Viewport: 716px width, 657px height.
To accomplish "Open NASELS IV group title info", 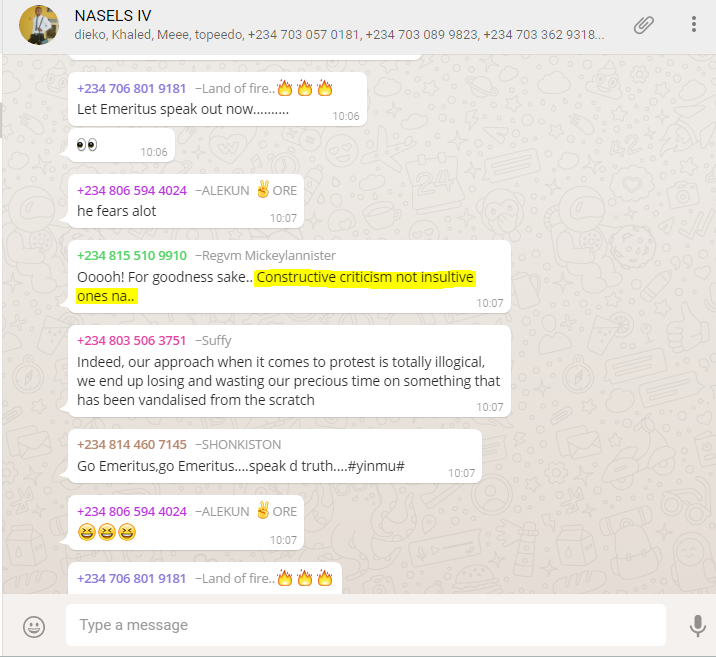I will click(x=113, y=16).
